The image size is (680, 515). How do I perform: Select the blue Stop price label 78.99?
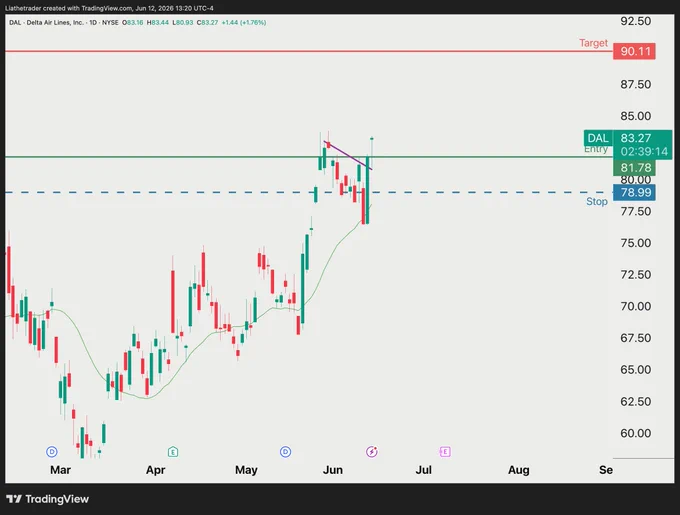(634, 192)
